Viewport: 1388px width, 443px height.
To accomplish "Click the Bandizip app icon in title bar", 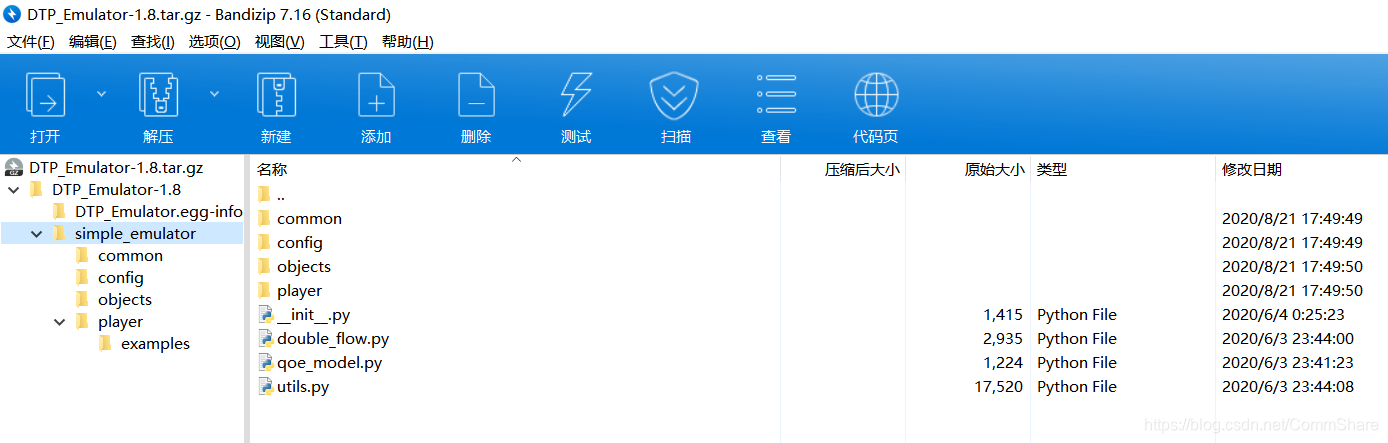I will click(13, 14).
